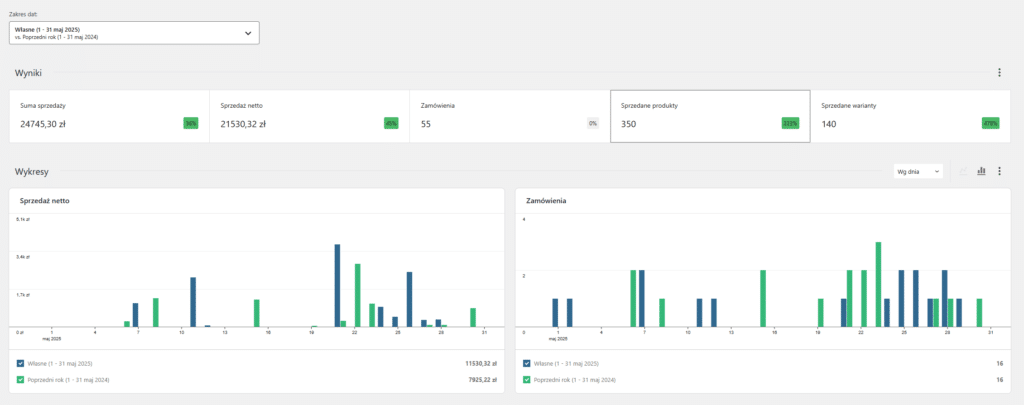Open the Wyniki section options menu
Image resolution: width=1024 pixels, height=405 pixels.
tap(999, 73)
